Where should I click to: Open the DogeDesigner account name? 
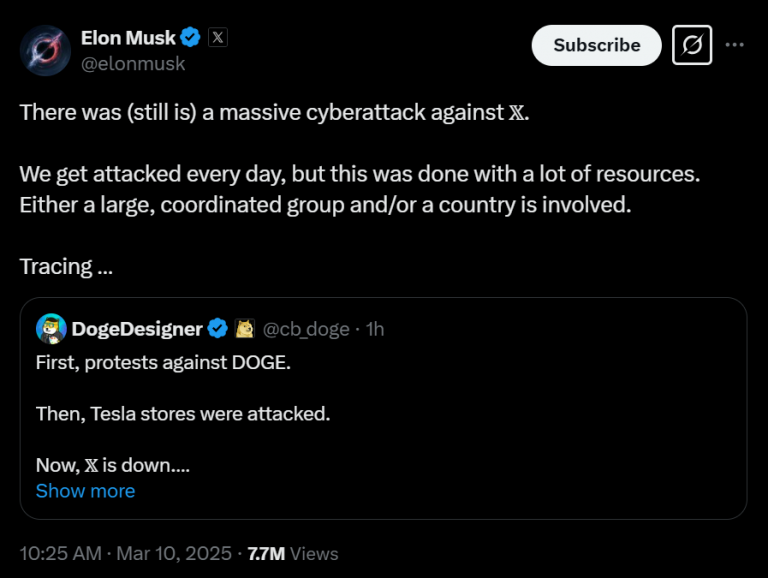click(x=137, y=328)
